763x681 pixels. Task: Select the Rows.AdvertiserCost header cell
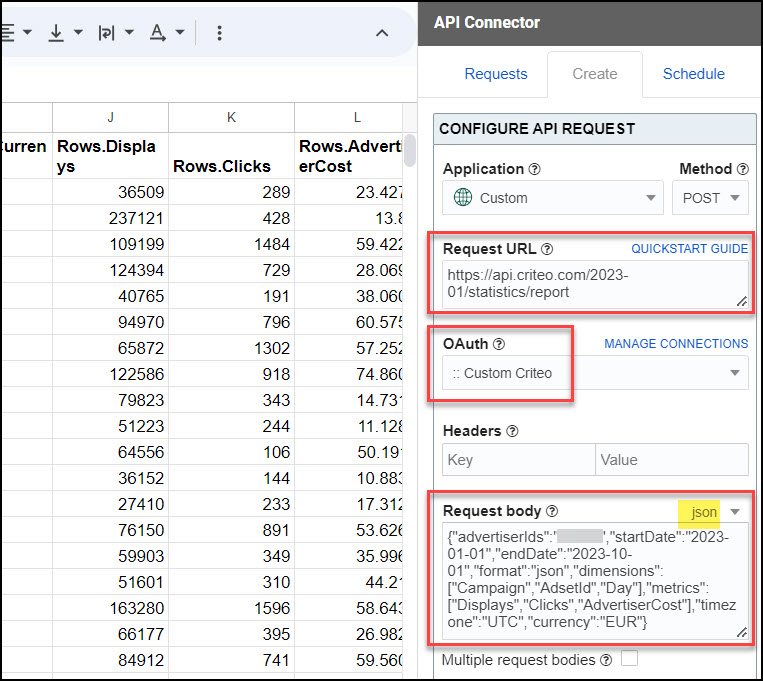point(349,156)
